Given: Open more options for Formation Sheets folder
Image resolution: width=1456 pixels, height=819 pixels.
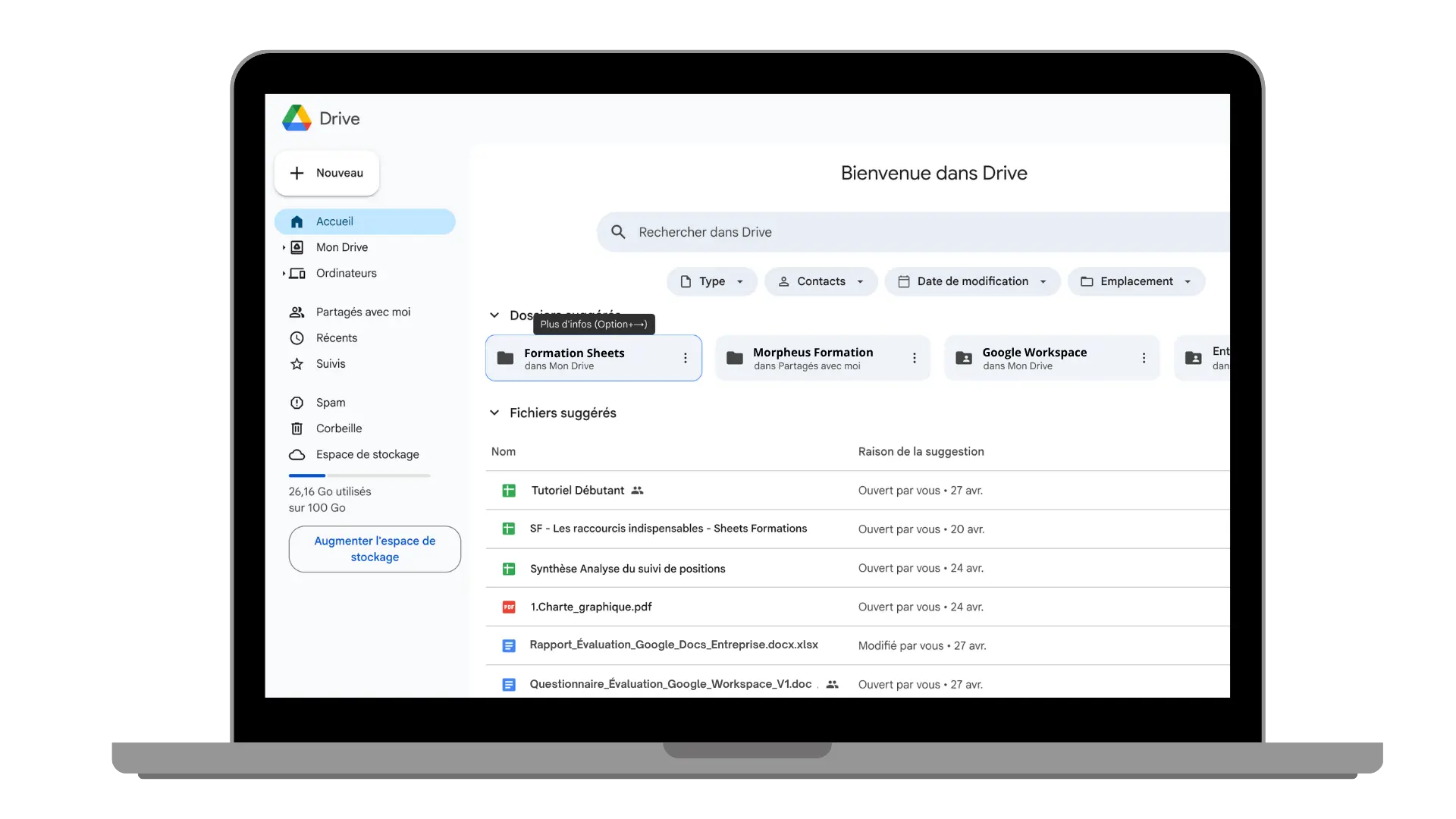Looking at the screenshot, I should pos(686,358).
